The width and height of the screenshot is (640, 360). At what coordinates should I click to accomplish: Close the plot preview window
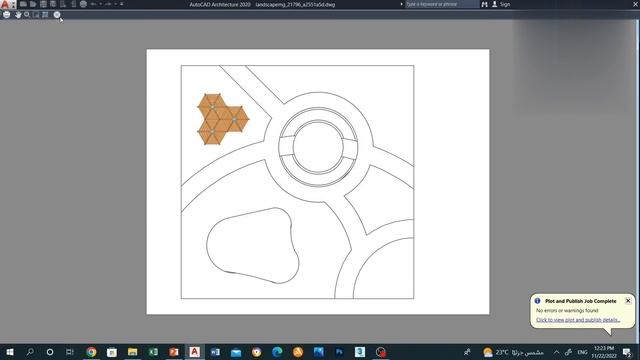coord(57,15)
